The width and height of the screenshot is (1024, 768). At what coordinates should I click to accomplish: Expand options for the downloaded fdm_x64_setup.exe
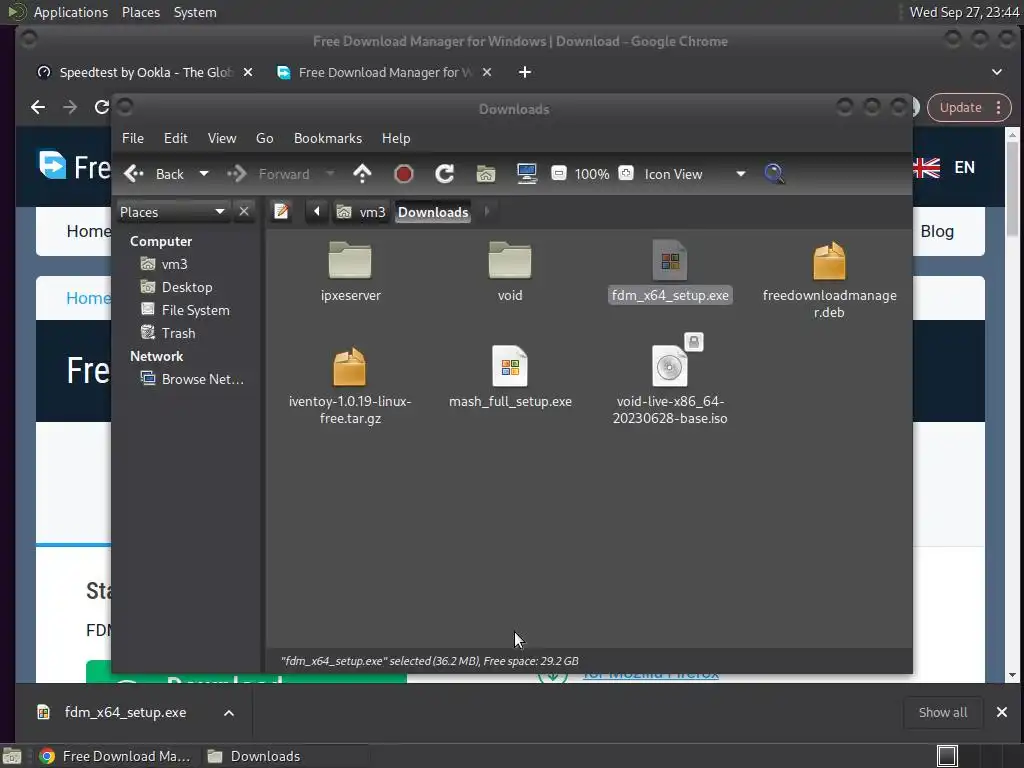[229, 713]
